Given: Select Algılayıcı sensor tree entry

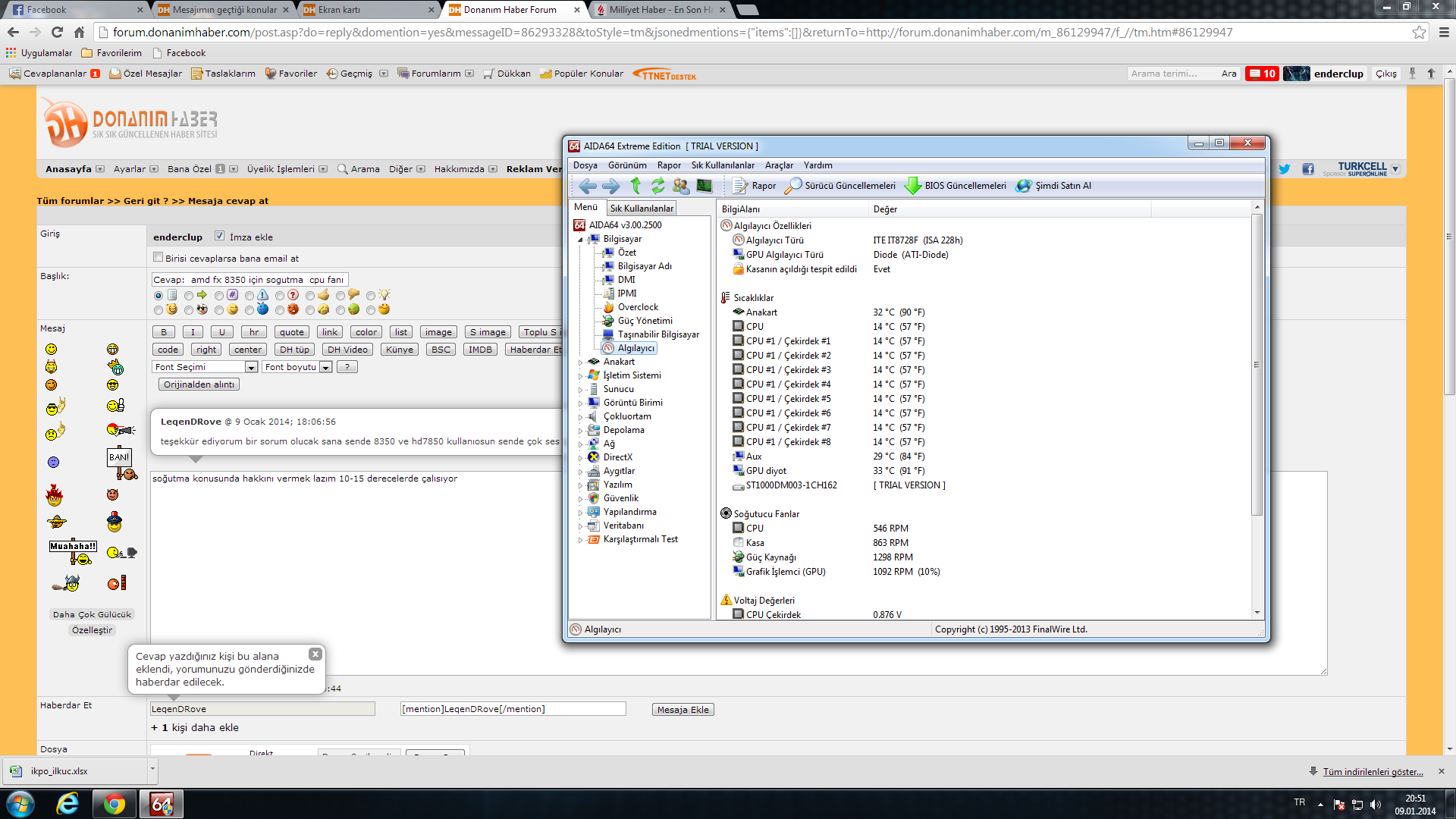Looking at the screenshot, I should [635, 348].
